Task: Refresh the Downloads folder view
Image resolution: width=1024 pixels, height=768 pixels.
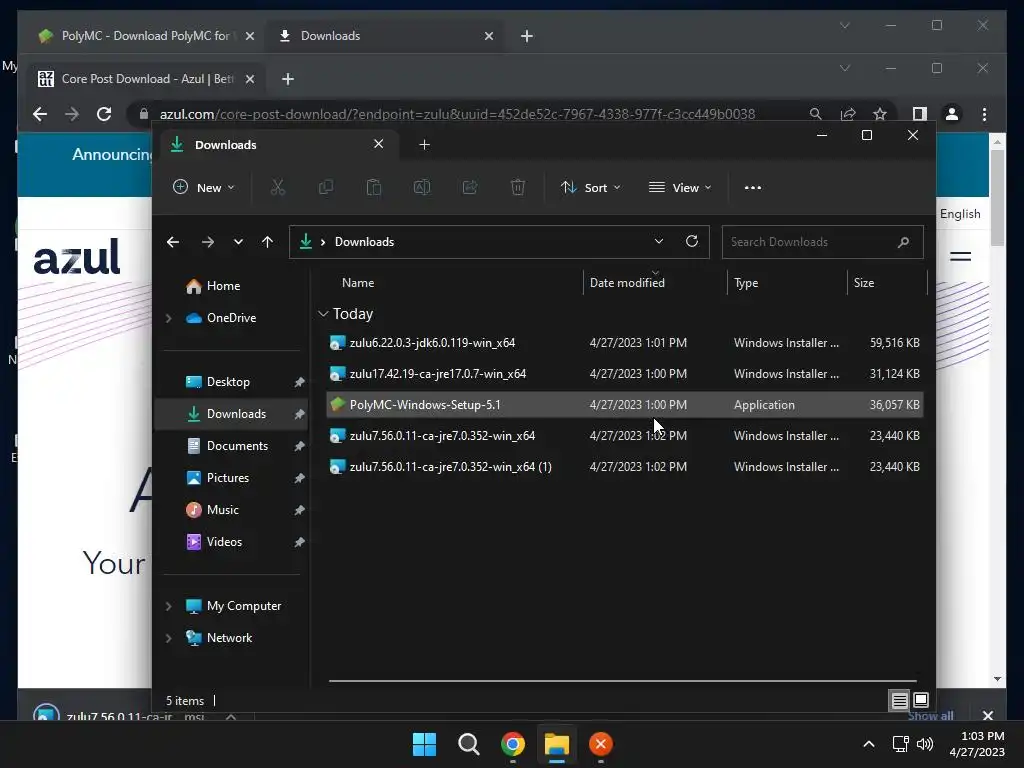Action: pos(692,241)
